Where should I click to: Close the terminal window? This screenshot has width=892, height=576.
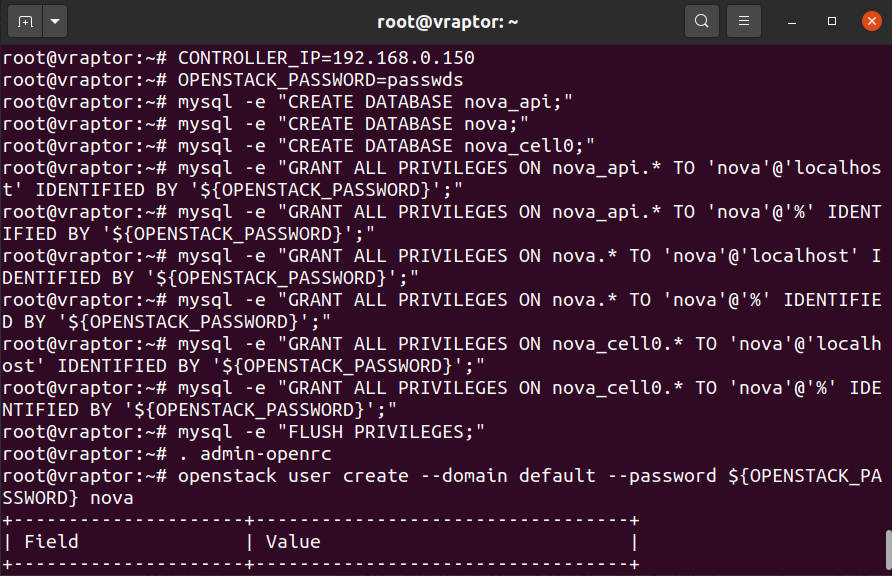(870, 21)
